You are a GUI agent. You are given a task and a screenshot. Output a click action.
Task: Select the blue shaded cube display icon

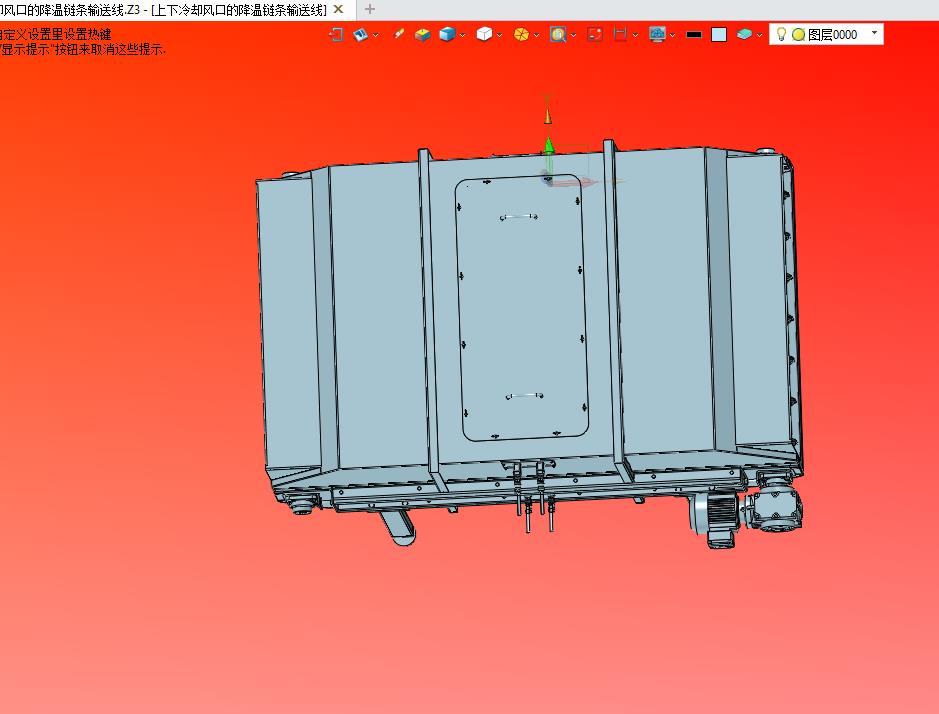tap(447, 35)
